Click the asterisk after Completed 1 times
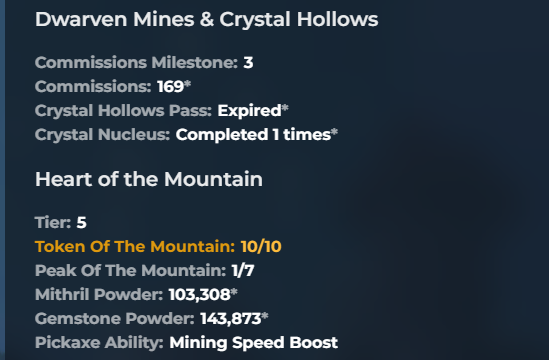The width and height of the screenshot is (549, 360). (334, 132)
